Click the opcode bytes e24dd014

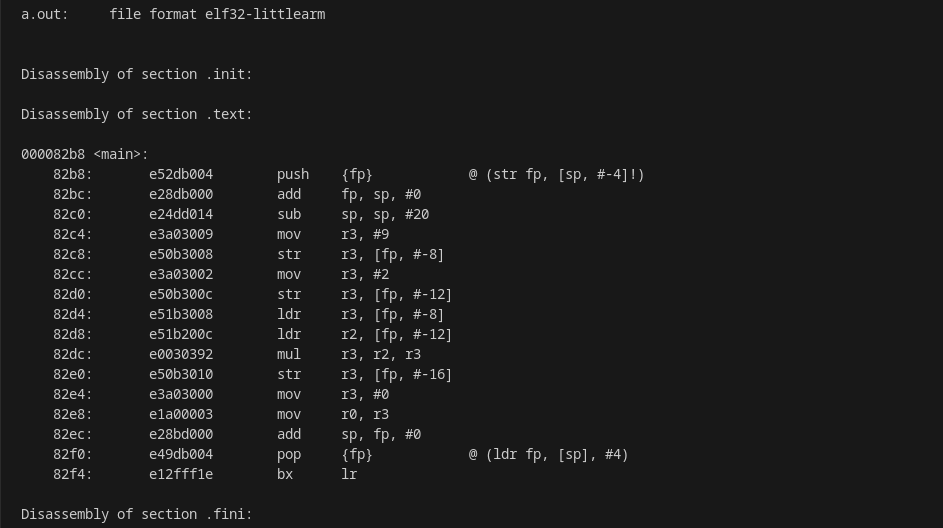[181, 214]
